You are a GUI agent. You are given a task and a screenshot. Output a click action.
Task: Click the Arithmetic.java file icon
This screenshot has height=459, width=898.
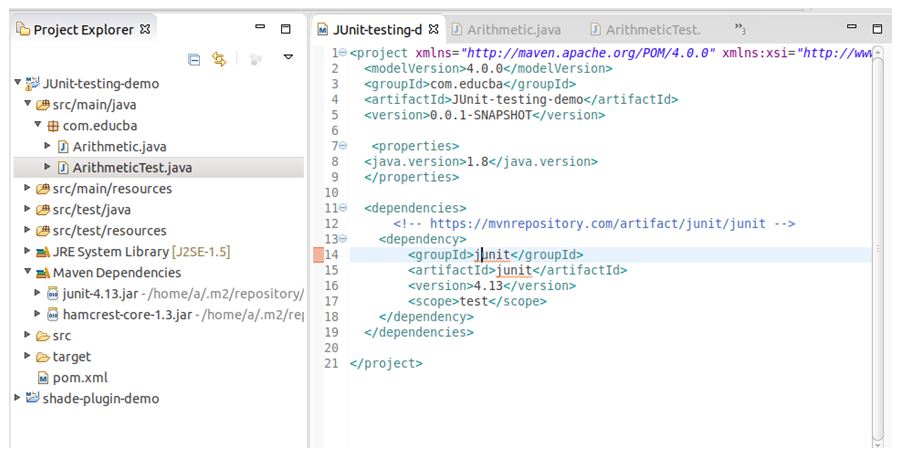click(x=64, y=147)
